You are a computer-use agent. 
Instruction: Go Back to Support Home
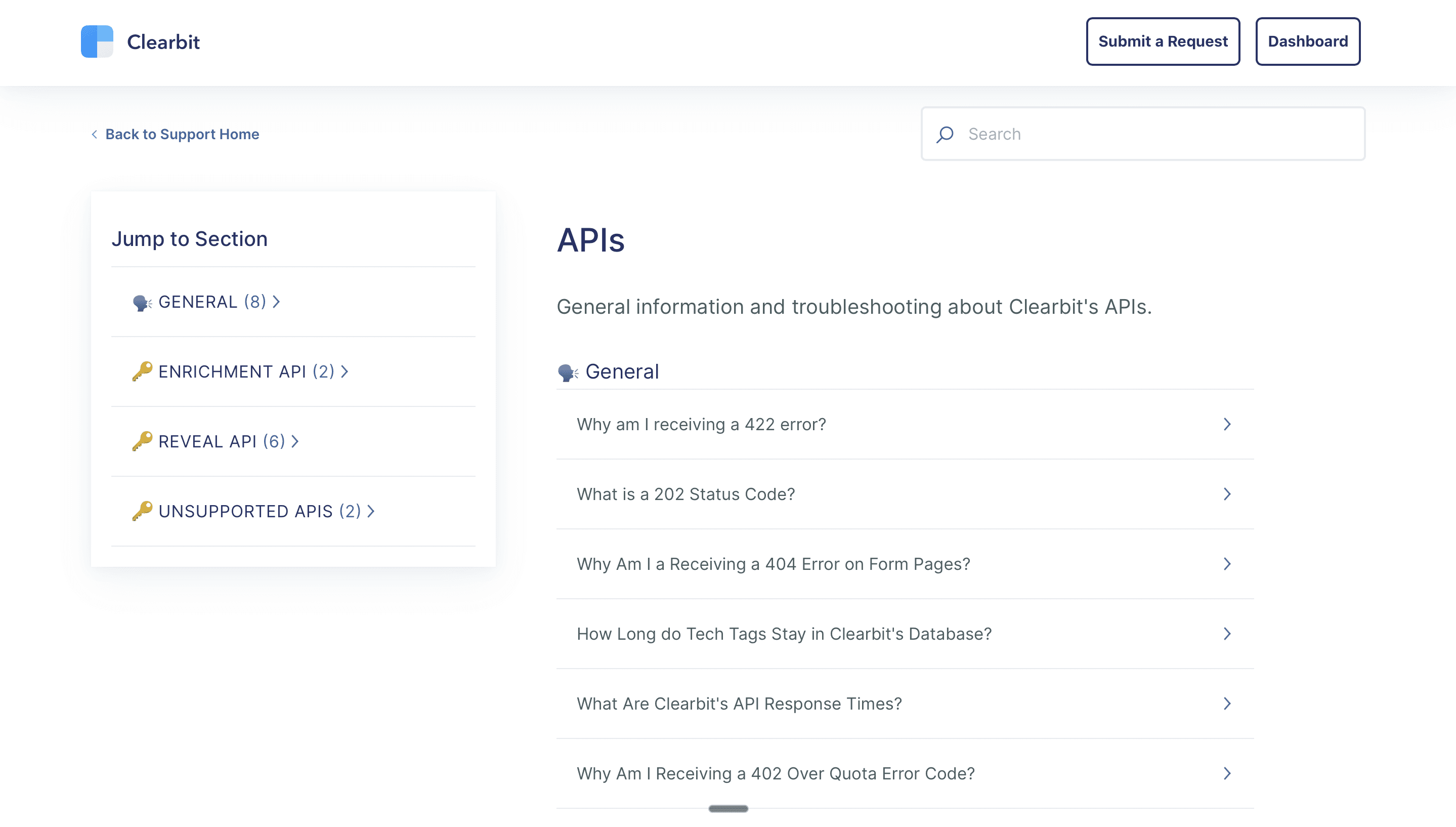(x=182, y=135)
